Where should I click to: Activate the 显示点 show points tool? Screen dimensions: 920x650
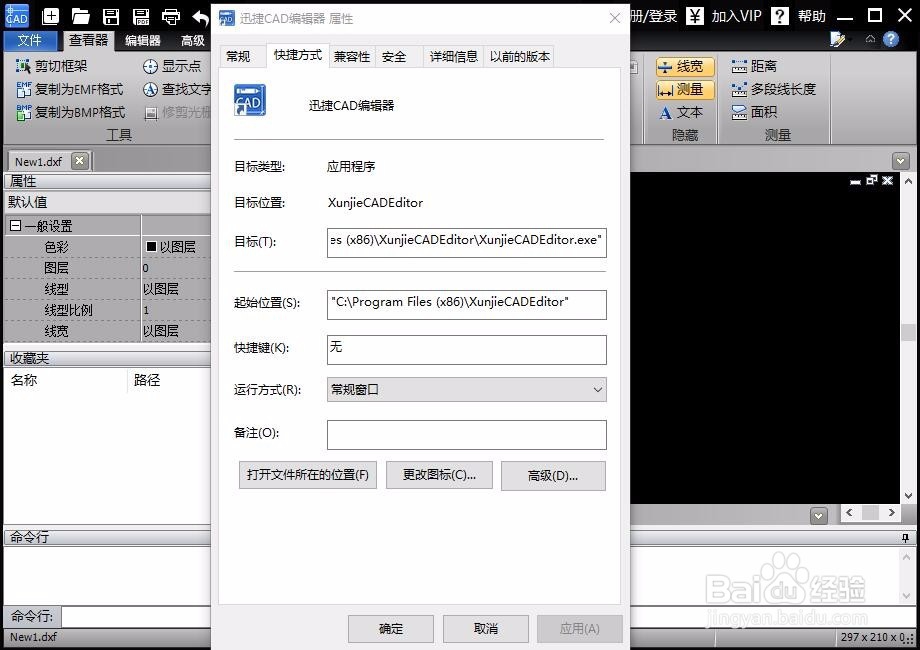pos(172,66)
